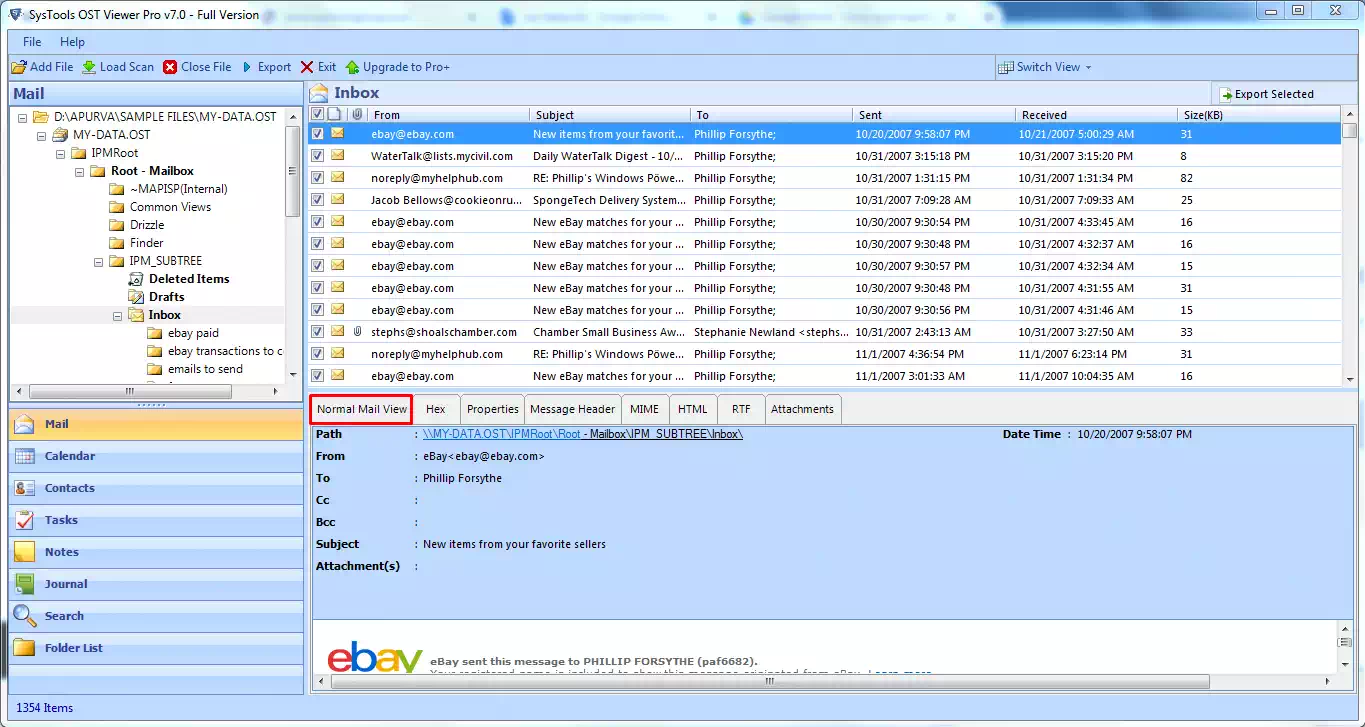Viewport: 1365px width, 727px height.
Task: Click the envelope icon in the Jacob Bellows row
Action: [337, 200]
